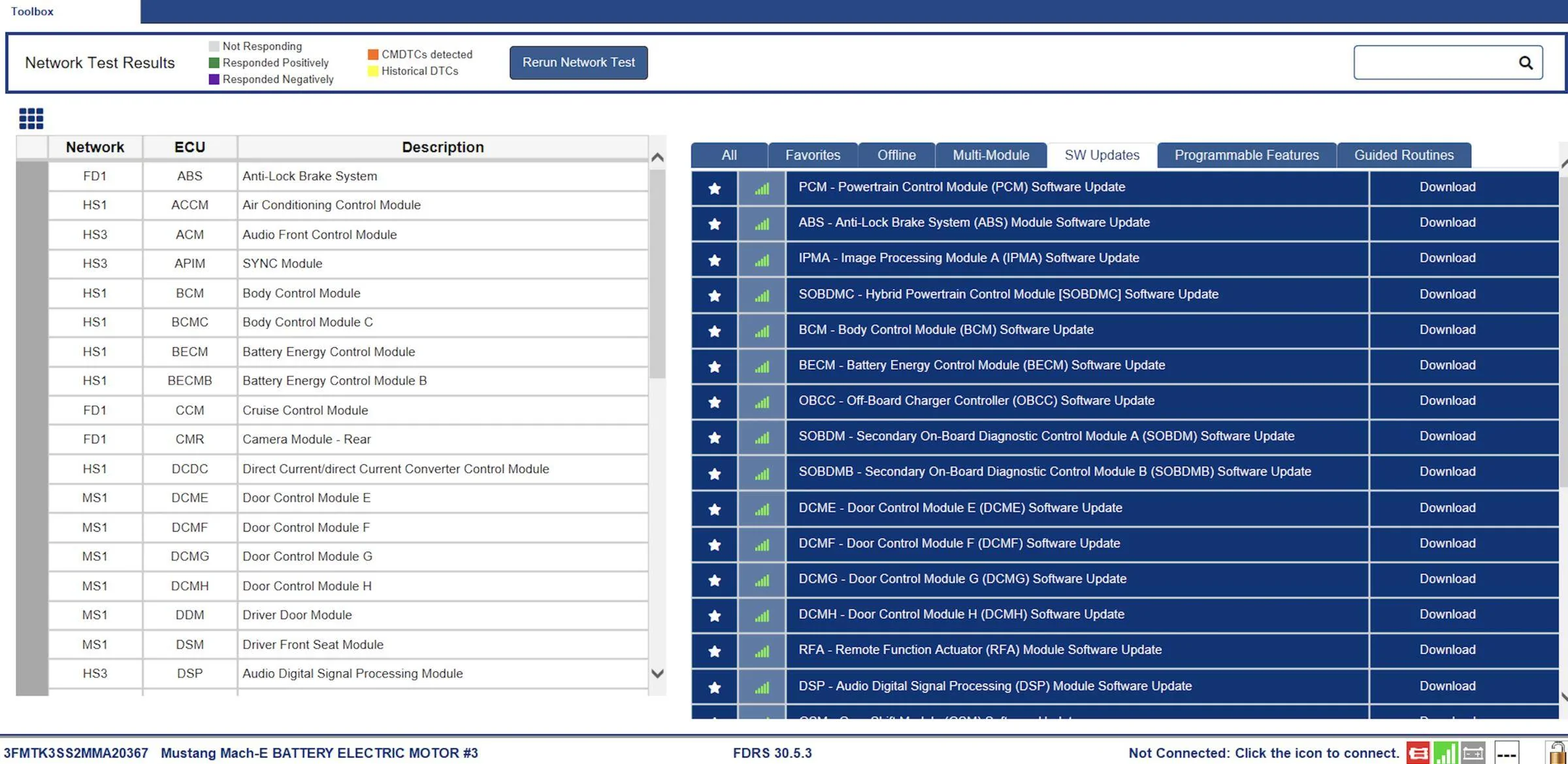Click the padlock icon in the status bar

pyautogui.click(x=1557, y=753)
